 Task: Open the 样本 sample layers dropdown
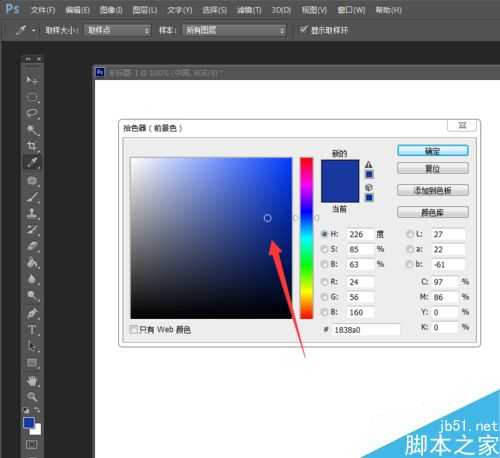click(x=234, y=30)
